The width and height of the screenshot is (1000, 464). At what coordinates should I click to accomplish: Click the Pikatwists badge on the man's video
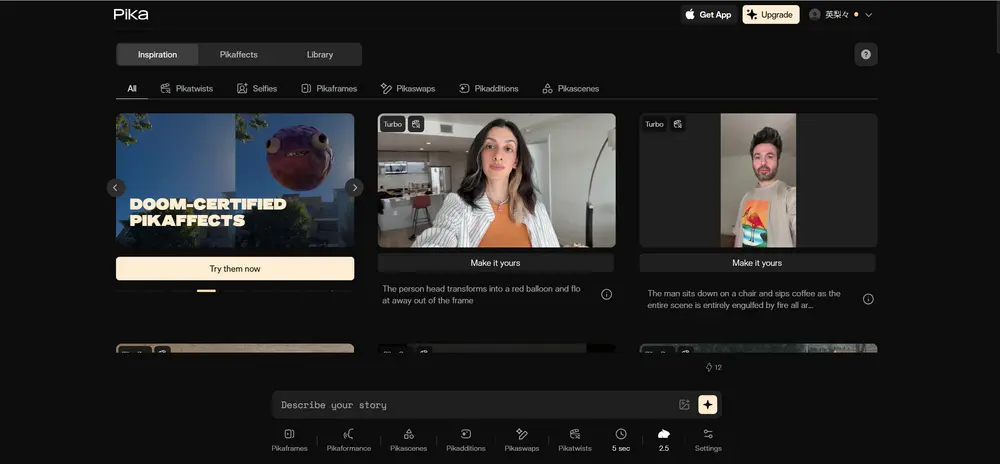[x=677, y=124]
